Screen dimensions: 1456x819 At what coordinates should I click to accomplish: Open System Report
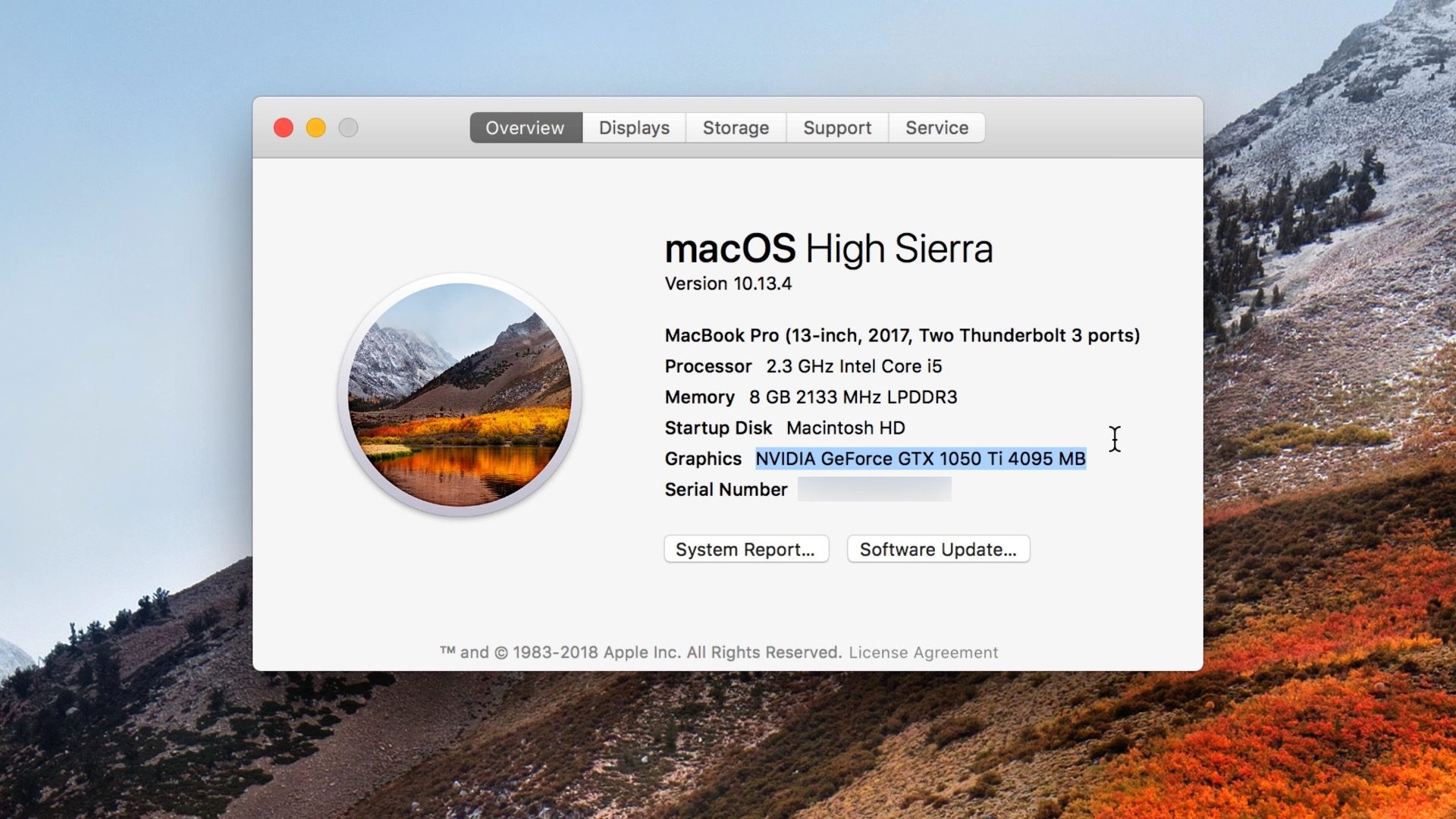(x=745, y=549)
